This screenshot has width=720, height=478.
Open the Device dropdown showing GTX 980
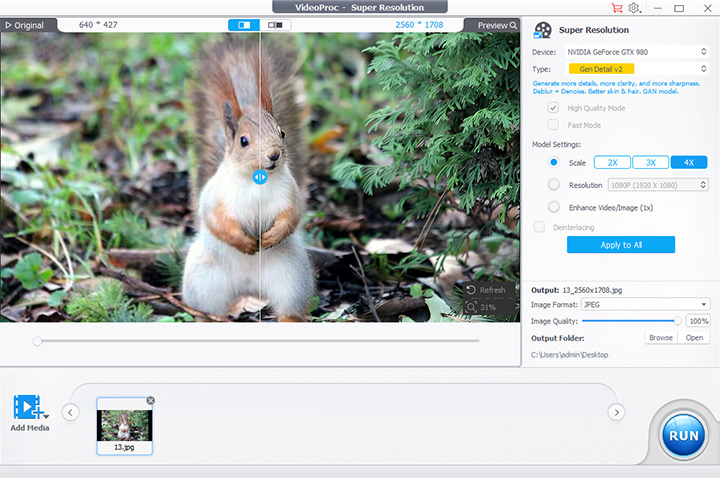631,51
